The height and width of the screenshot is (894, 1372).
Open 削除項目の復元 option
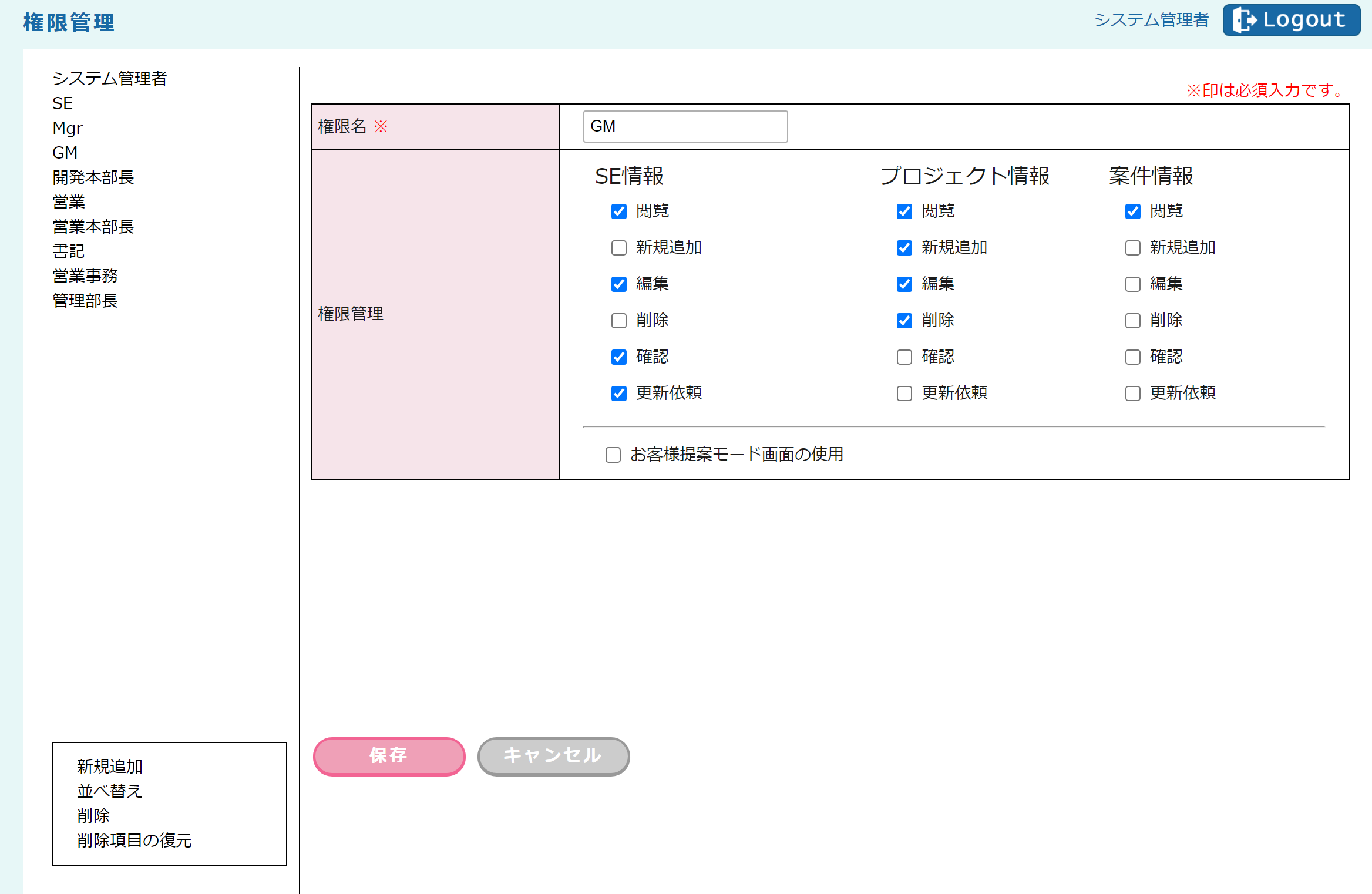[x=134, y=841]
